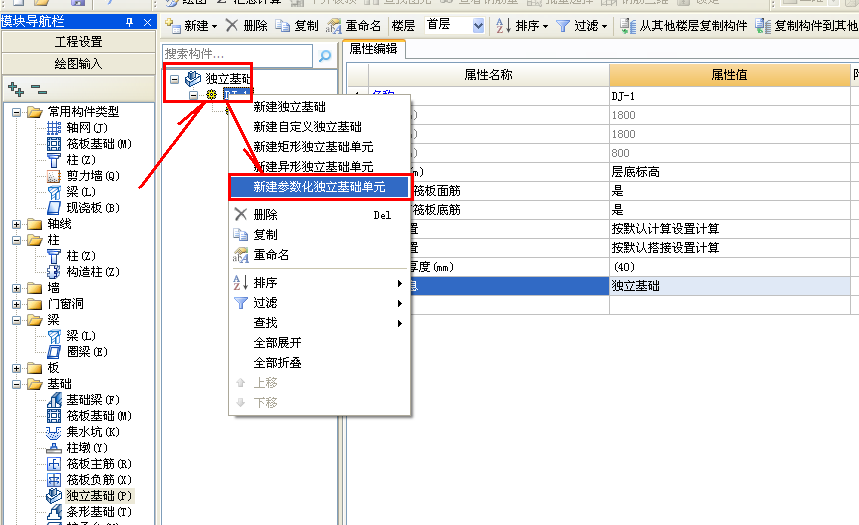The width and height of the screenshot is (859, 525).
Task: Select 现浇板(B) in the tree
Action: point(93,208)
